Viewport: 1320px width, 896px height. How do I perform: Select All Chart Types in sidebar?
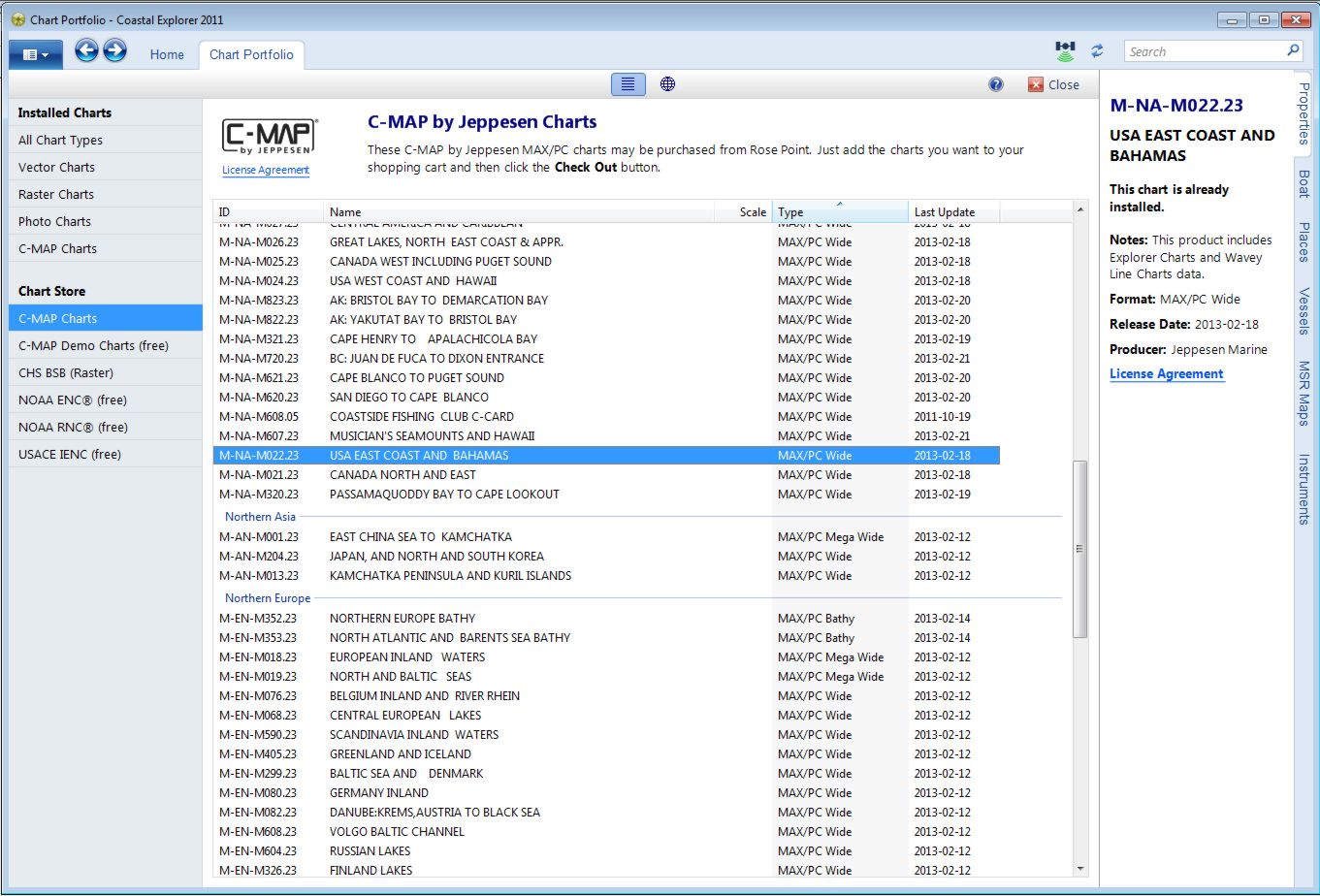coord(106,140)
